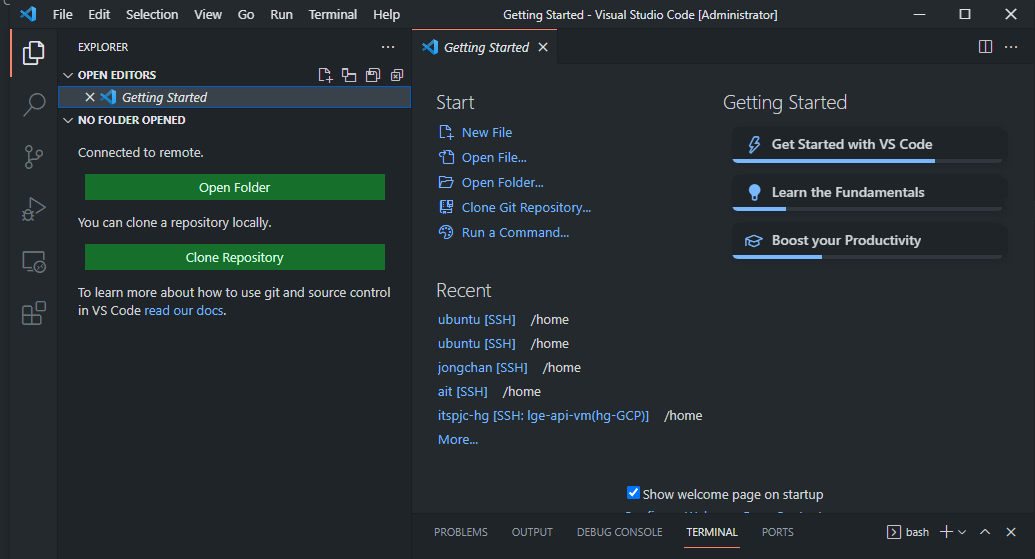This screenshot has width=1035, height=559.
Task: Open Learn the Fundamentals walkthrough
Action: 869,193
